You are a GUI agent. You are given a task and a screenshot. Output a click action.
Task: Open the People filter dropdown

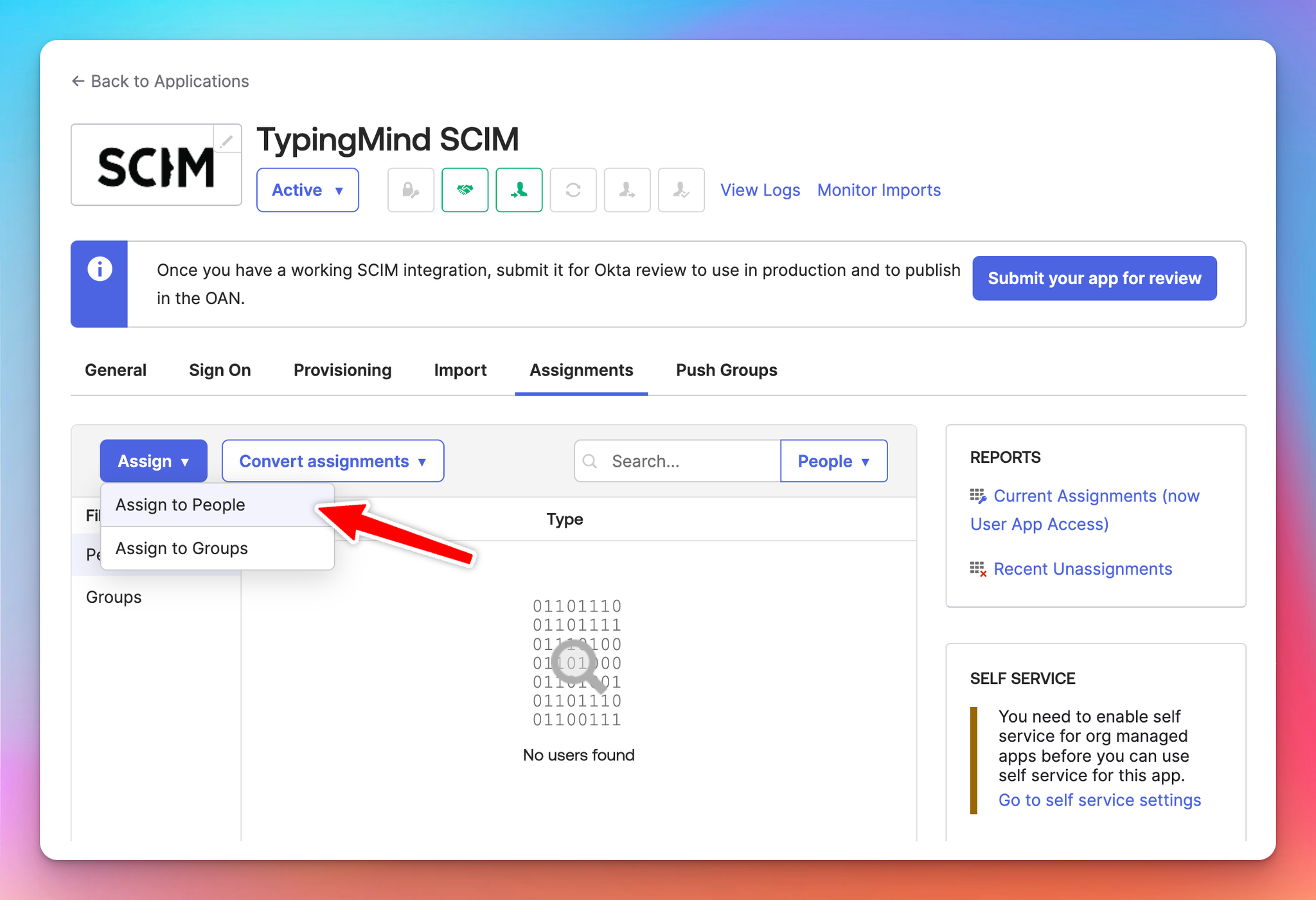tap(834, 461)
